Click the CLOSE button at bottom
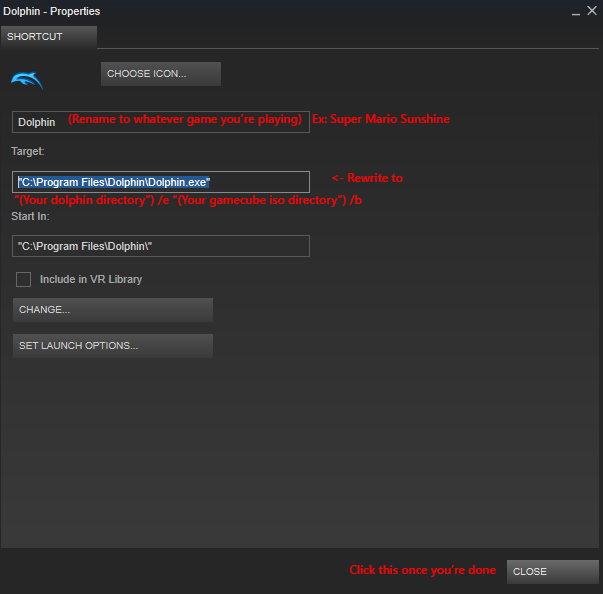Screen dimensions: 603x594 point(553,572)
